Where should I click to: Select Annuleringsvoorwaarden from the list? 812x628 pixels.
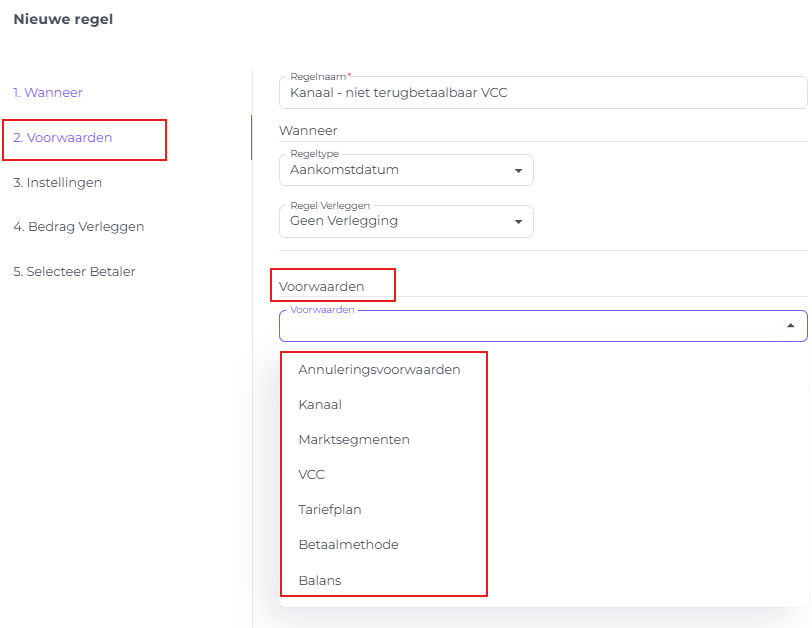[379, 370]
